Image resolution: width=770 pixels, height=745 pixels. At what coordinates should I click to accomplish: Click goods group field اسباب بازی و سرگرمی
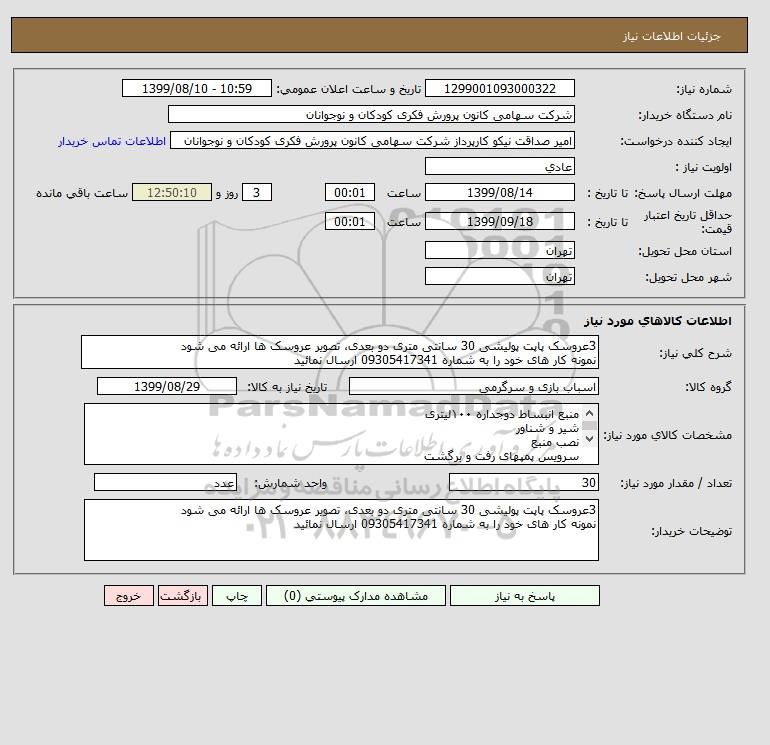point(473,386)
